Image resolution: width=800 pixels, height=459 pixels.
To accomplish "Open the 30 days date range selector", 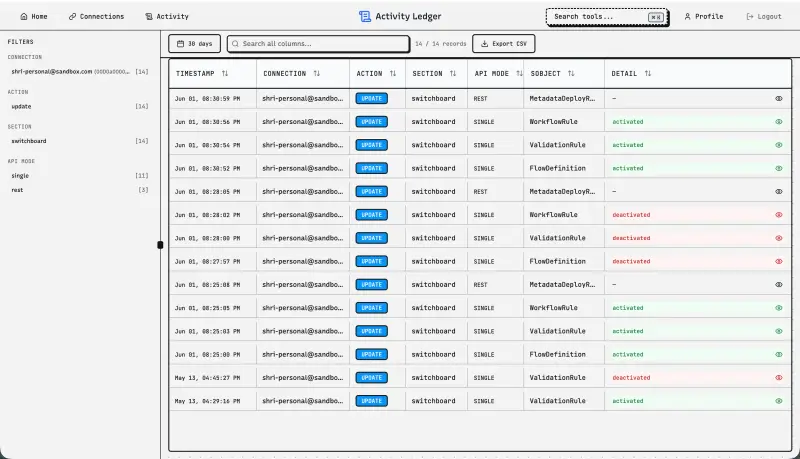I will 194,44.
